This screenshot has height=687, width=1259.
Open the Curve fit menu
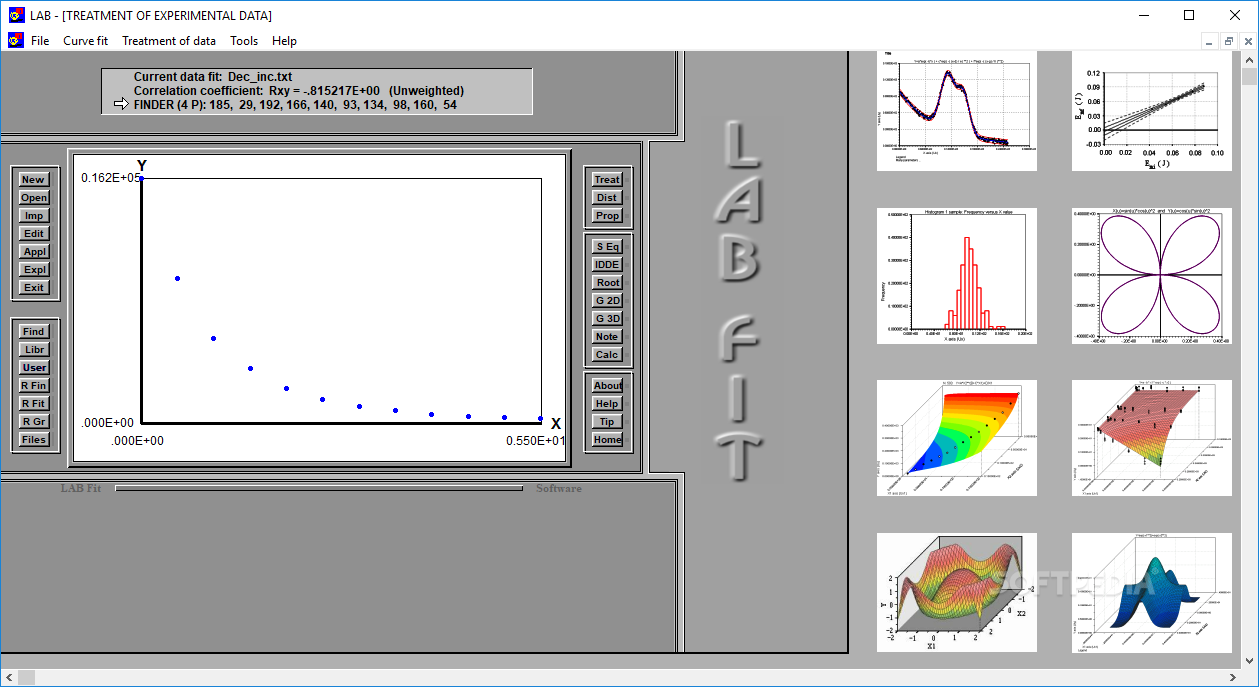point(85,41)
